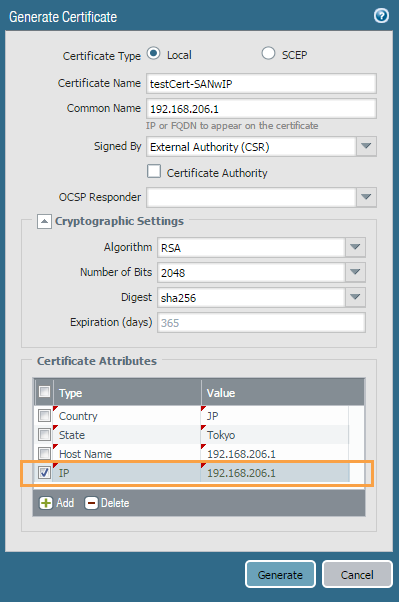Collapse the Cryptographic Settings section
The height and width of the screenshot is (602, 399).
[44, 222]
